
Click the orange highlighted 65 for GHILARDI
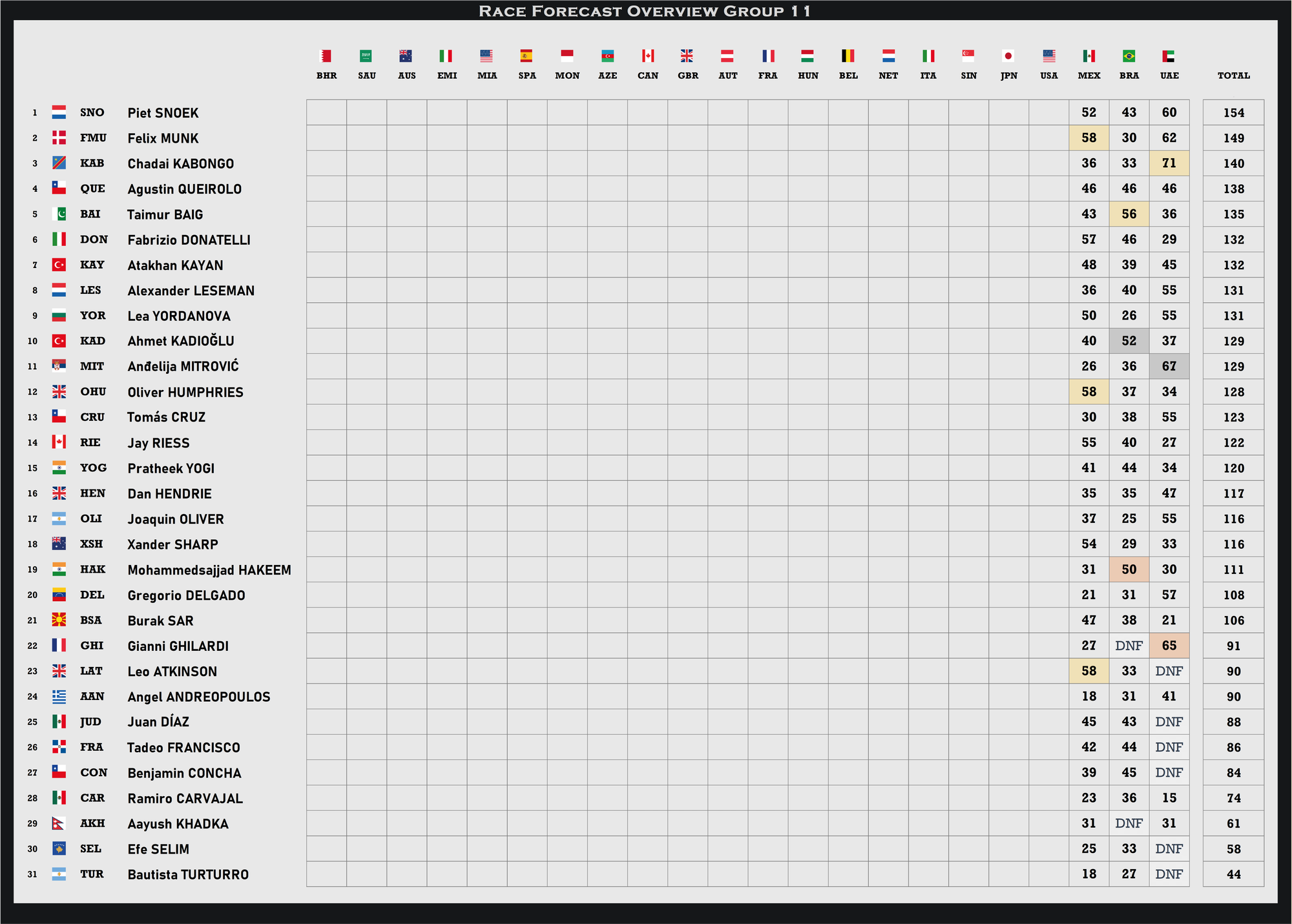point(1169,646)
